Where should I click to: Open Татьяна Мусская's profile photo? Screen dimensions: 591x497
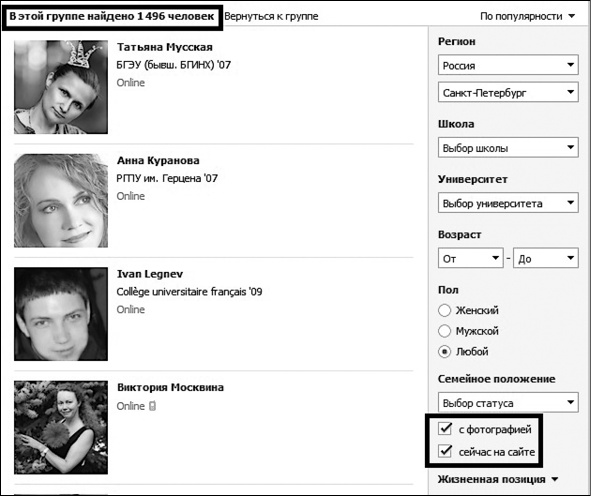pyautogui.click(x=61, y=87)
